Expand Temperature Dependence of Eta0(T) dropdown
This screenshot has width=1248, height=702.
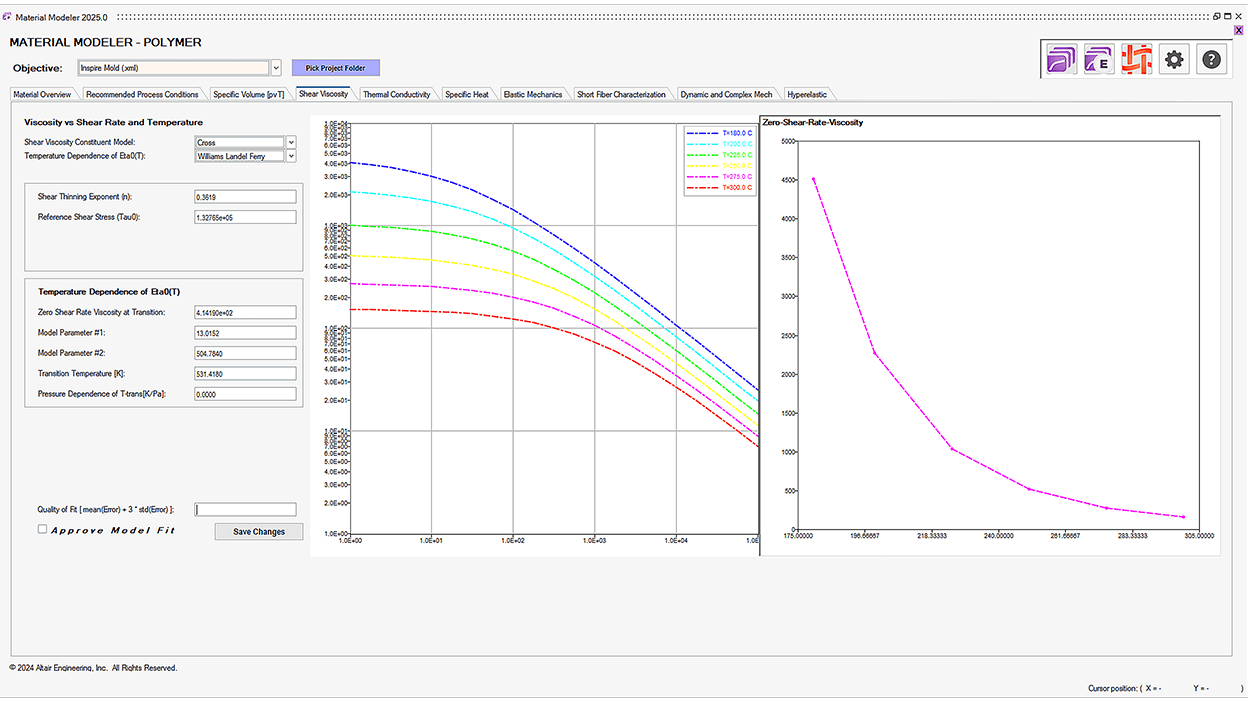tap(291, 156)
